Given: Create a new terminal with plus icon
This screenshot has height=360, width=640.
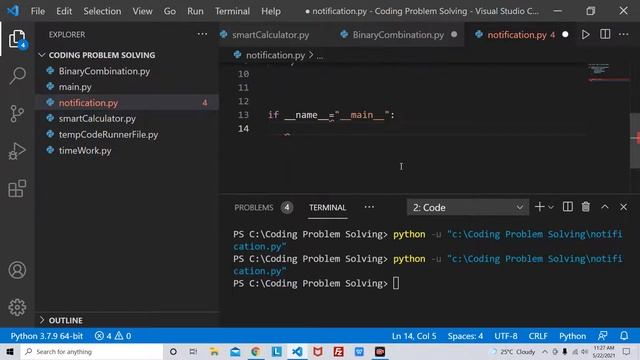Looking at the screenshot, I should point(539,207).
